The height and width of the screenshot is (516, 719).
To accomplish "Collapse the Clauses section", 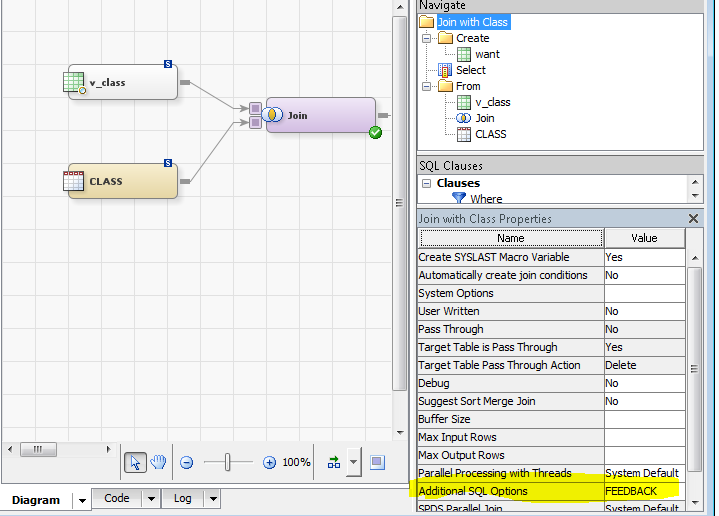I will coord(426,183).
